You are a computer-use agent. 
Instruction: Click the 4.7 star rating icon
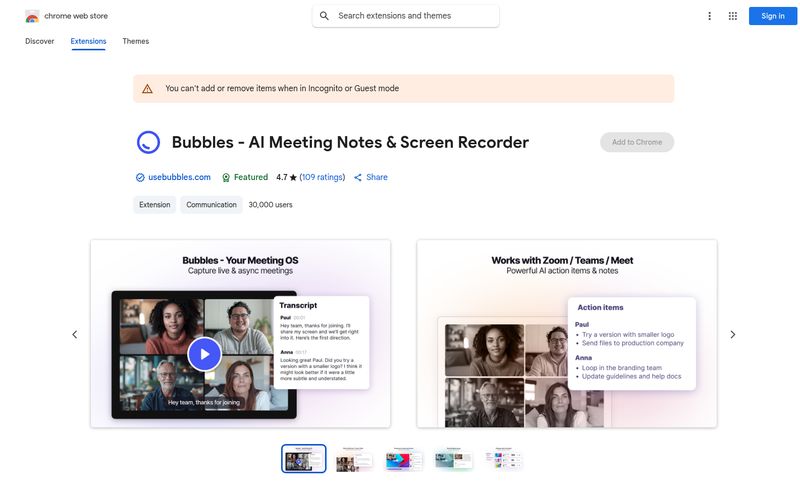(293, 178)
